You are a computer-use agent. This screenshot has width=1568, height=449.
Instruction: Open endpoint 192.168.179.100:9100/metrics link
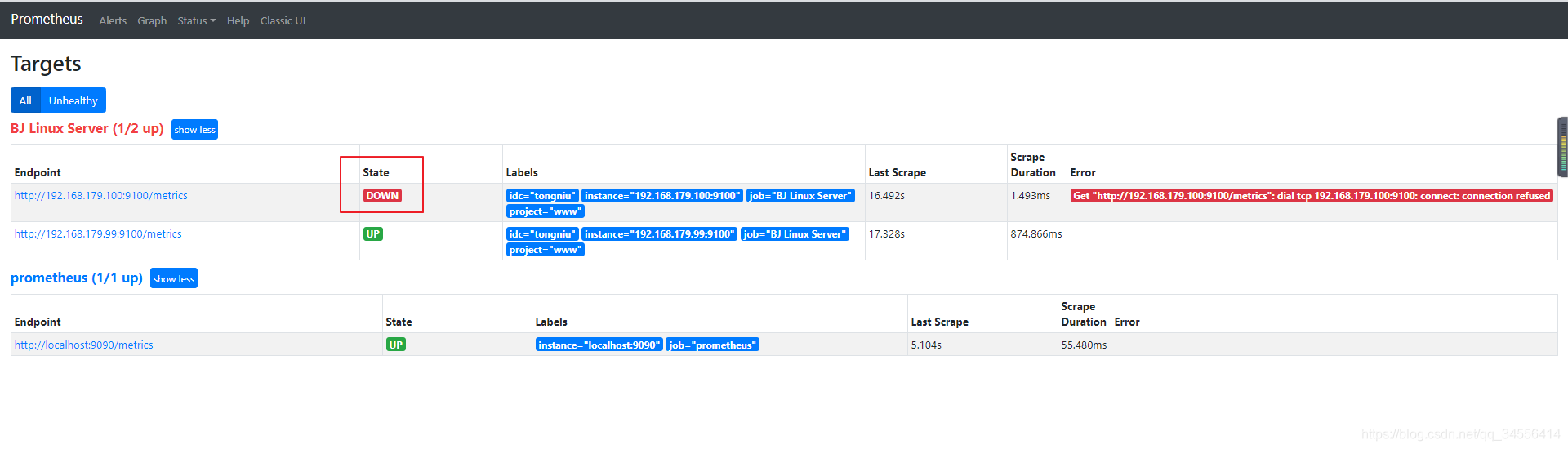point(101,195)
